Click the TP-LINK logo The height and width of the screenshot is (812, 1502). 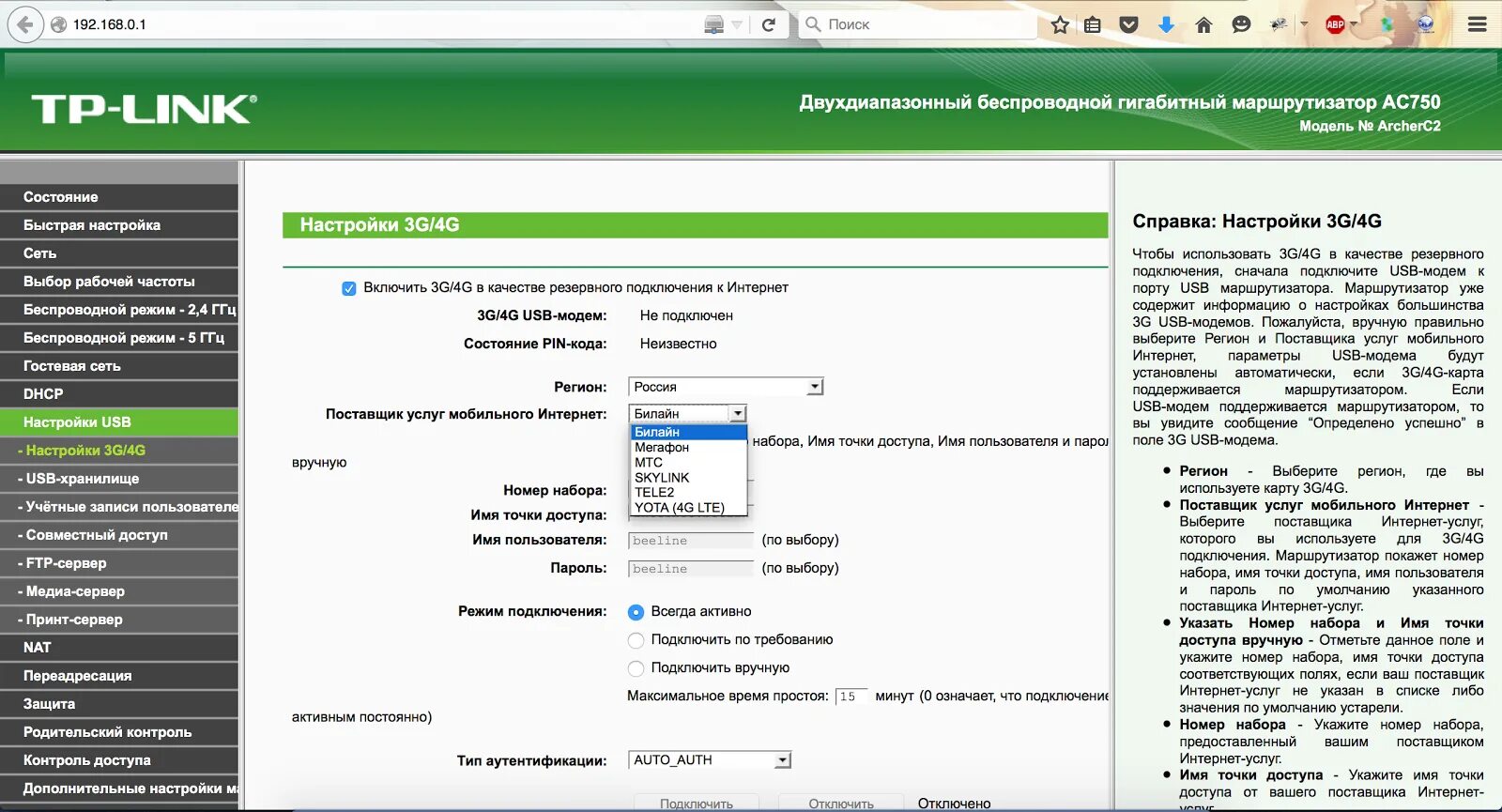tap(145, 109)
